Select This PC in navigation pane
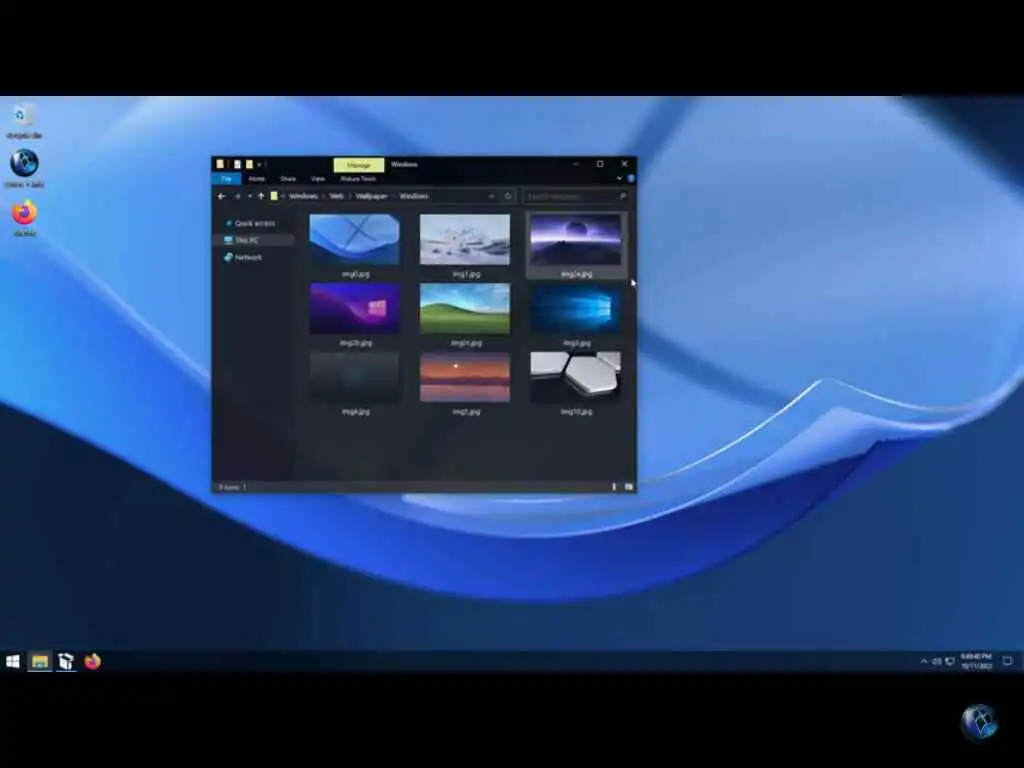The image size is (1024, 768). coord(253,240)
